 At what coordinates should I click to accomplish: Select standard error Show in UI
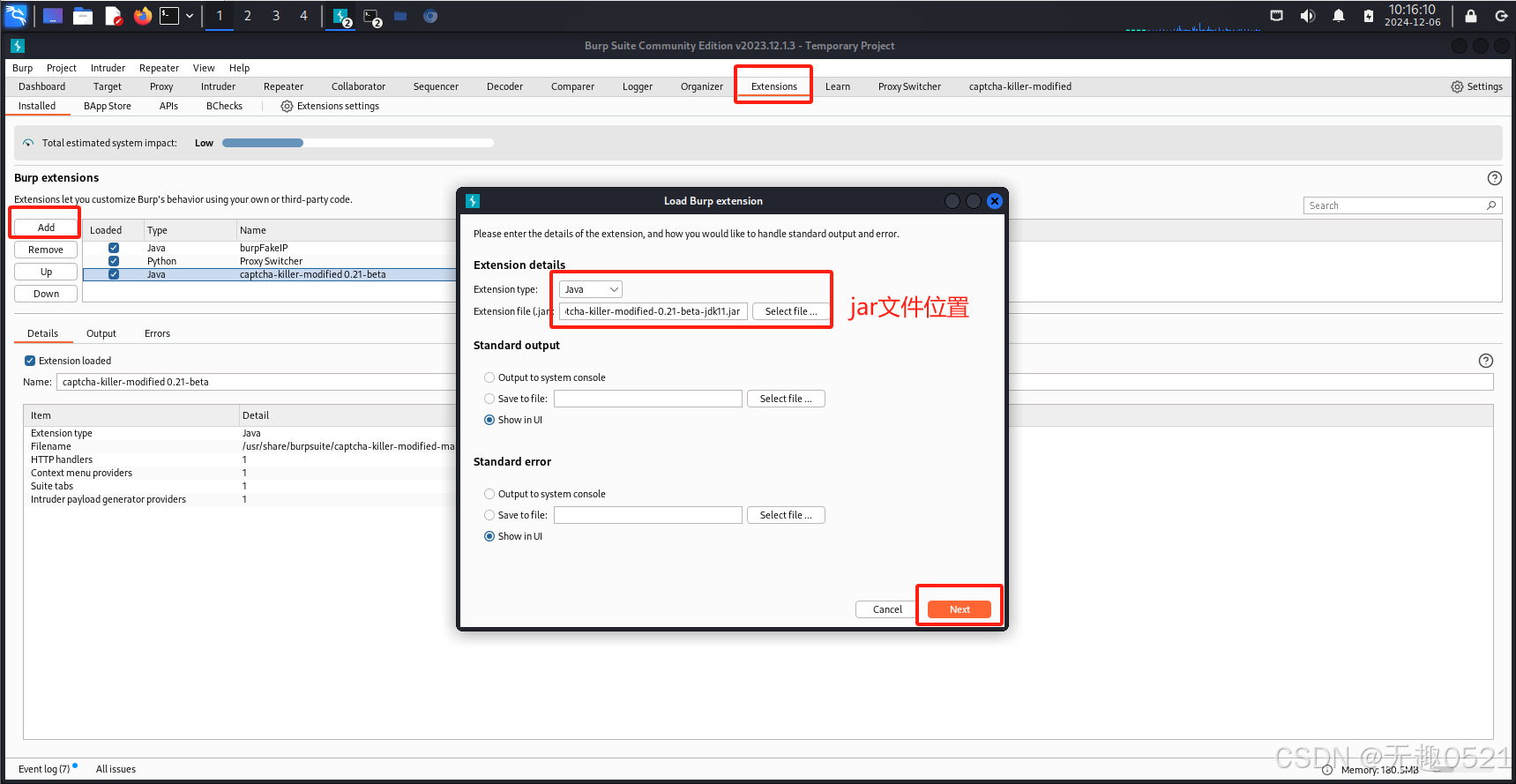coord(489,536)
